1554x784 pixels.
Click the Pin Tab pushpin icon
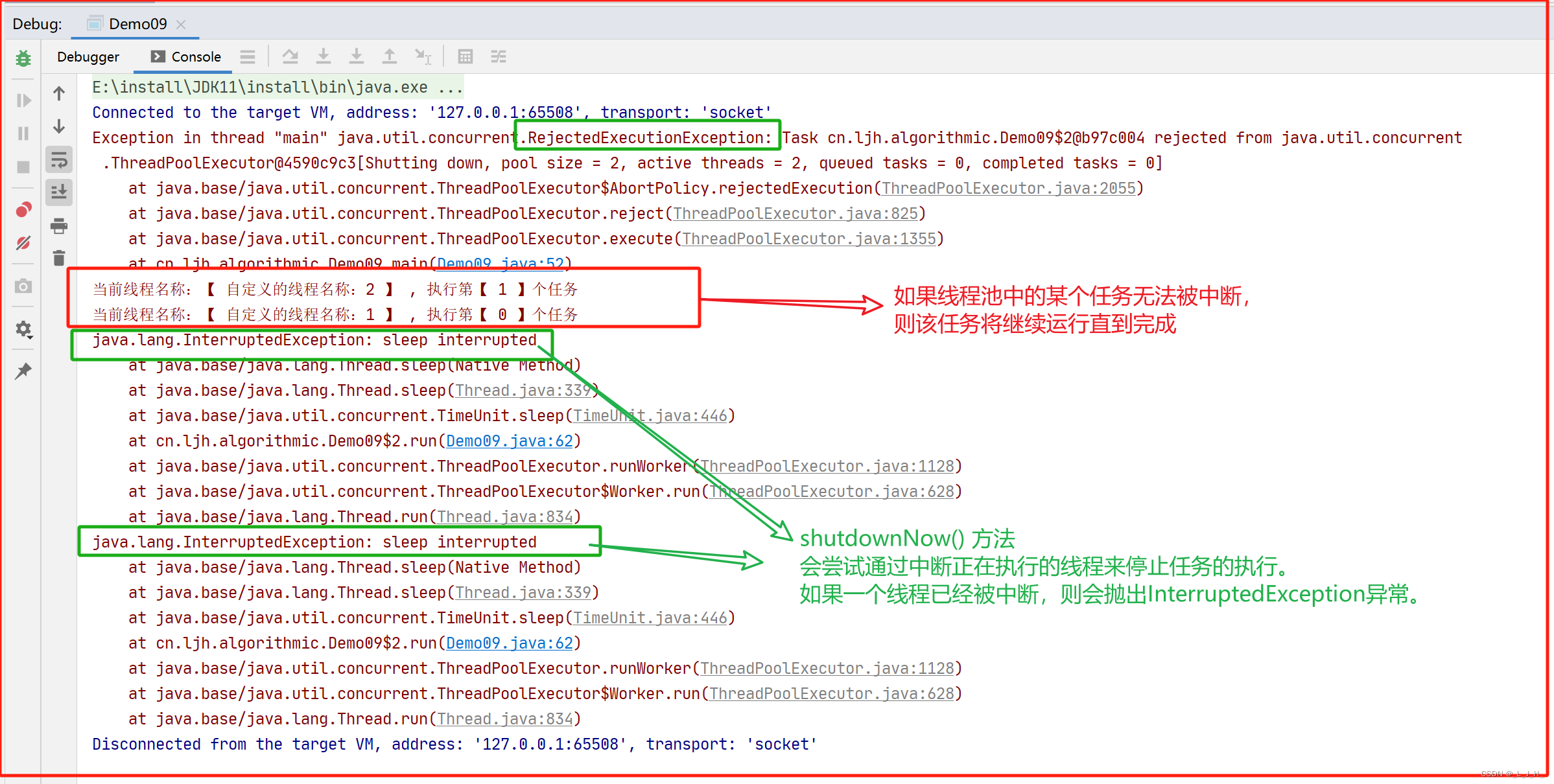pyautogui.click(x=23, y=371)
